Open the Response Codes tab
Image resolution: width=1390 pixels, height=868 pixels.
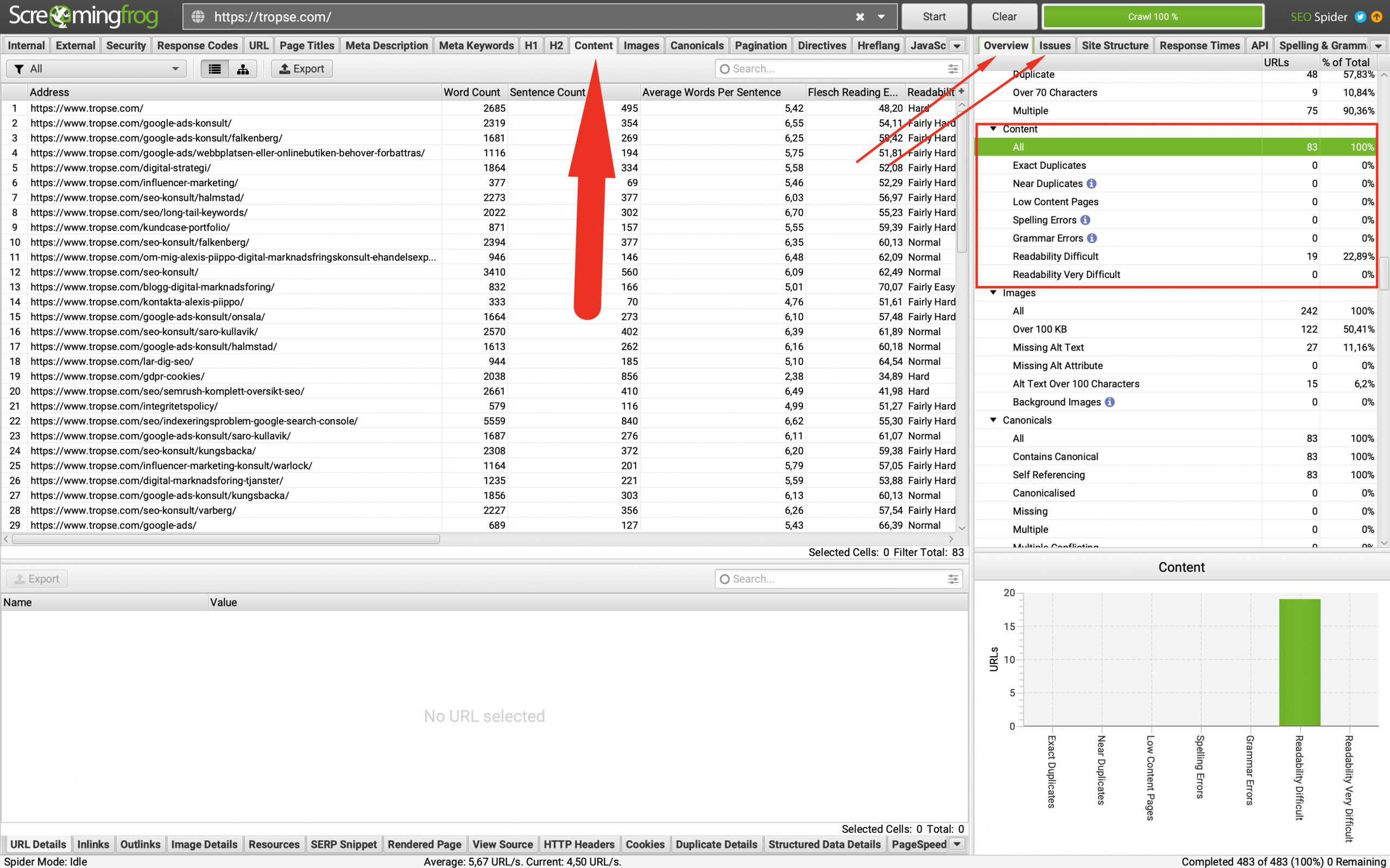pyautogui.click(x=197, y=46)
